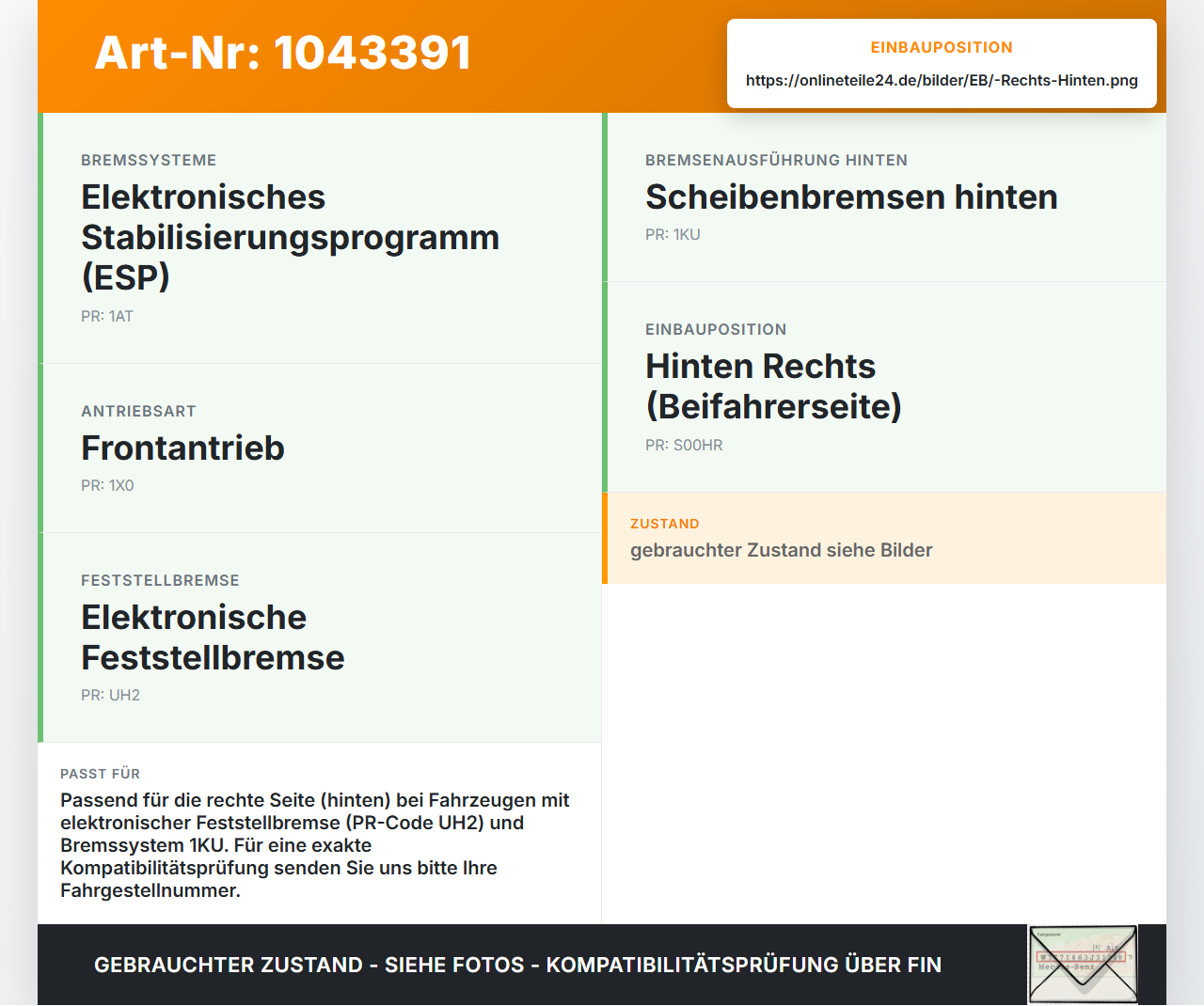Click the orange ZUSTAND label
The width and height of the screenshot is (1204, 1006).
(664, 524)
